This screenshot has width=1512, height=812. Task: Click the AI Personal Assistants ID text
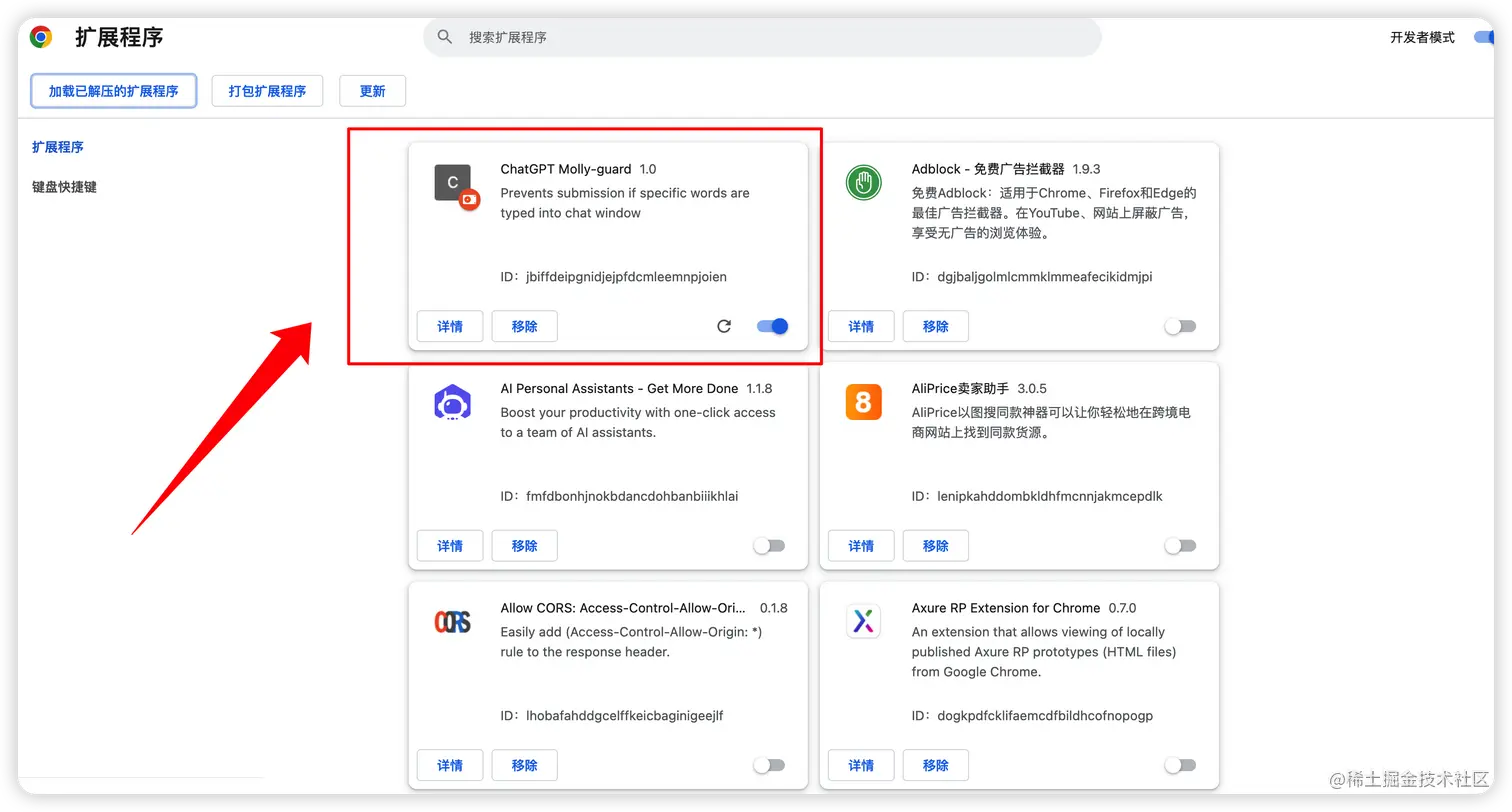click(x=620, y=496)
